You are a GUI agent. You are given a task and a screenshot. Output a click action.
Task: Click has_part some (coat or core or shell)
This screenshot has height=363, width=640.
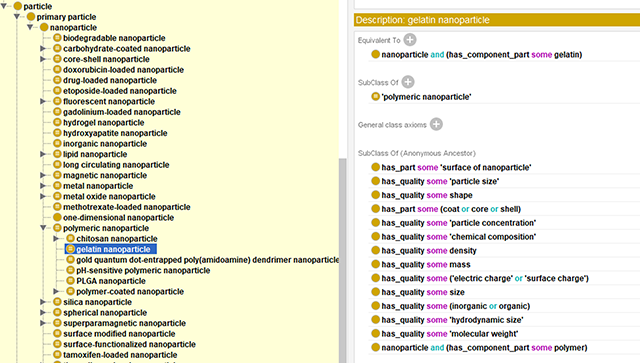[451, 209]
